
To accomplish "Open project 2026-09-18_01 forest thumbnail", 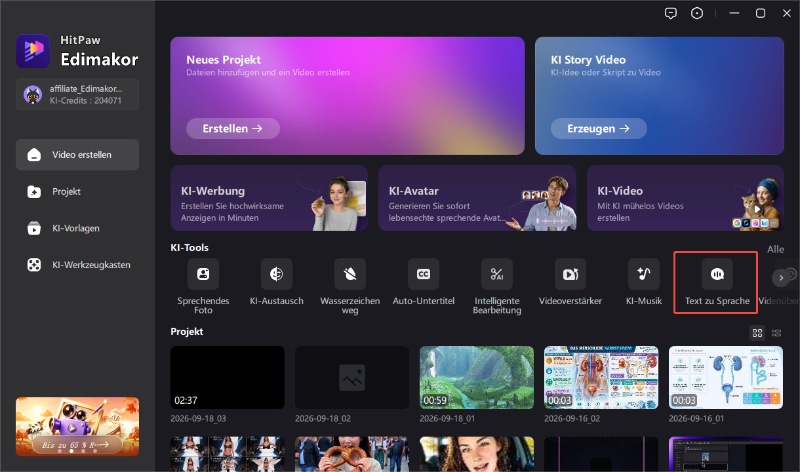I will 477,377.
